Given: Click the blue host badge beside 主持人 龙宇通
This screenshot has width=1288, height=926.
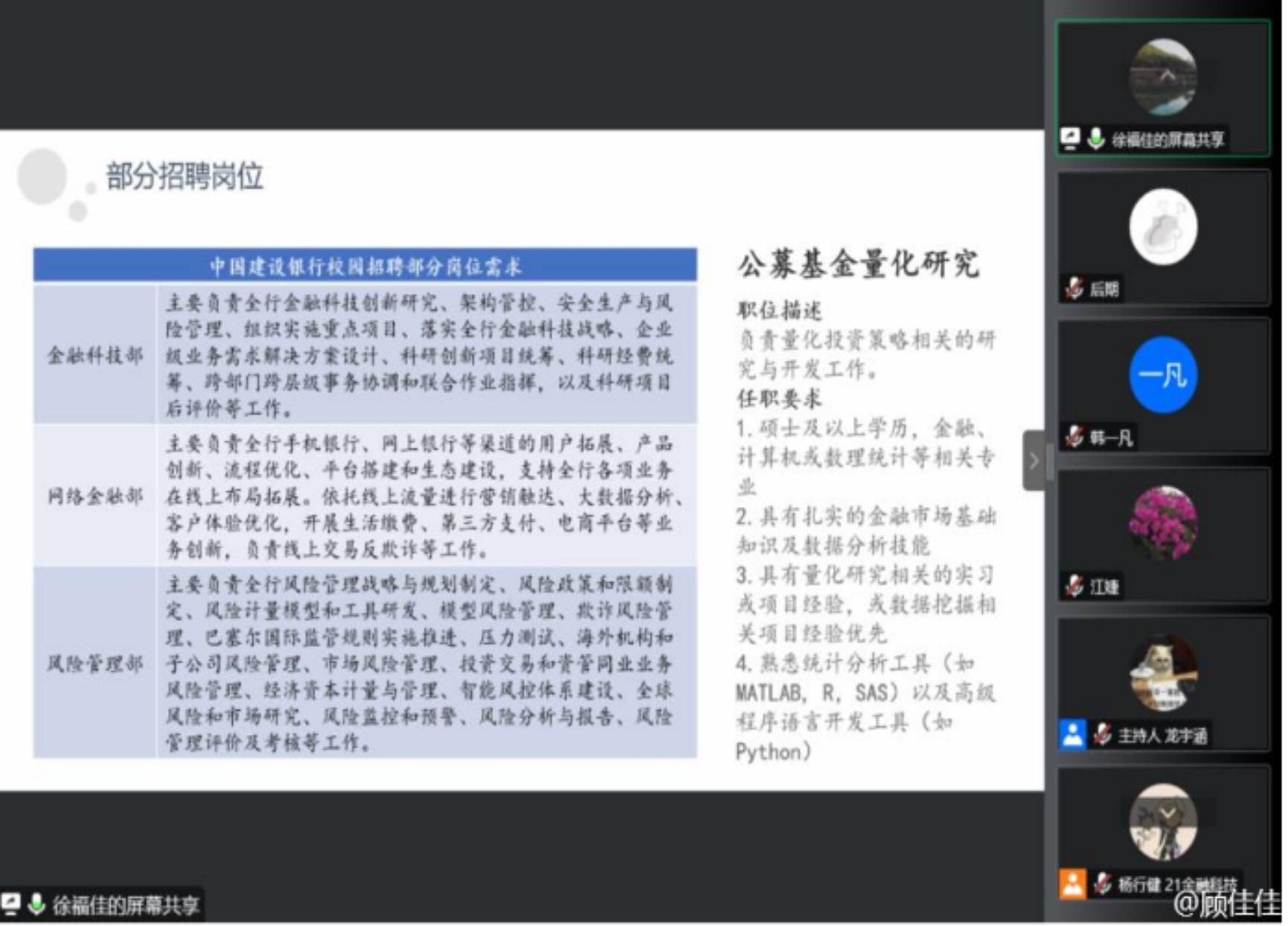Looking at the screenshot, I should pos(1071,735).
